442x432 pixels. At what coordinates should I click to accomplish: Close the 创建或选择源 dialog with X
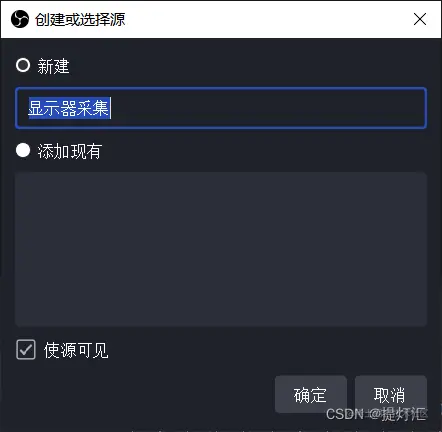[420, 19]
